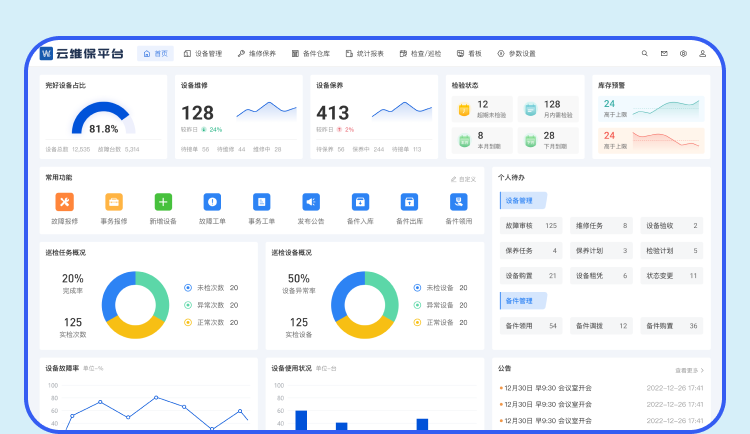Screen dimensions: 750x434
Task: Open the 备件入库 icon
Action: pyautogui.click(x=360, y=202)
